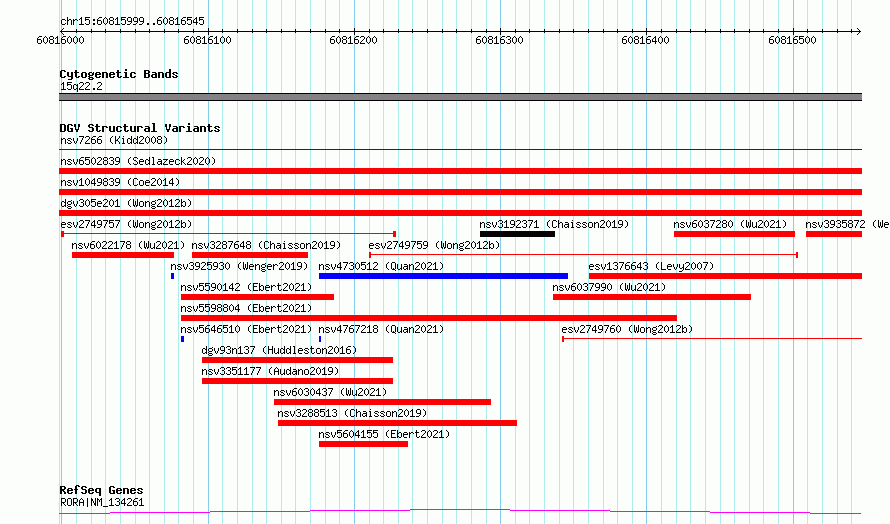Open the nsv4730512 (Quan2021) label

pos(381,266)
